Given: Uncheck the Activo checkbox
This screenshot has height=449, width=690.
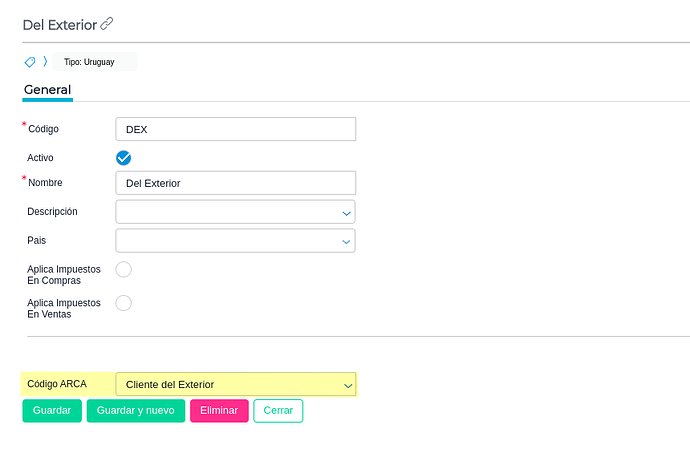Looking at the screenshot, I should point(123,158).
